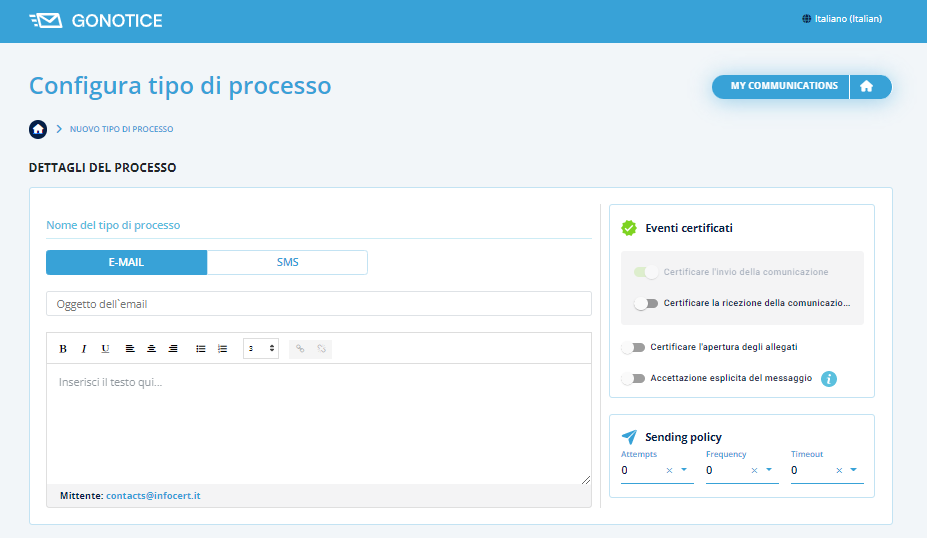Center-align the email text
The image size is (927, 538).
point(151,349)
